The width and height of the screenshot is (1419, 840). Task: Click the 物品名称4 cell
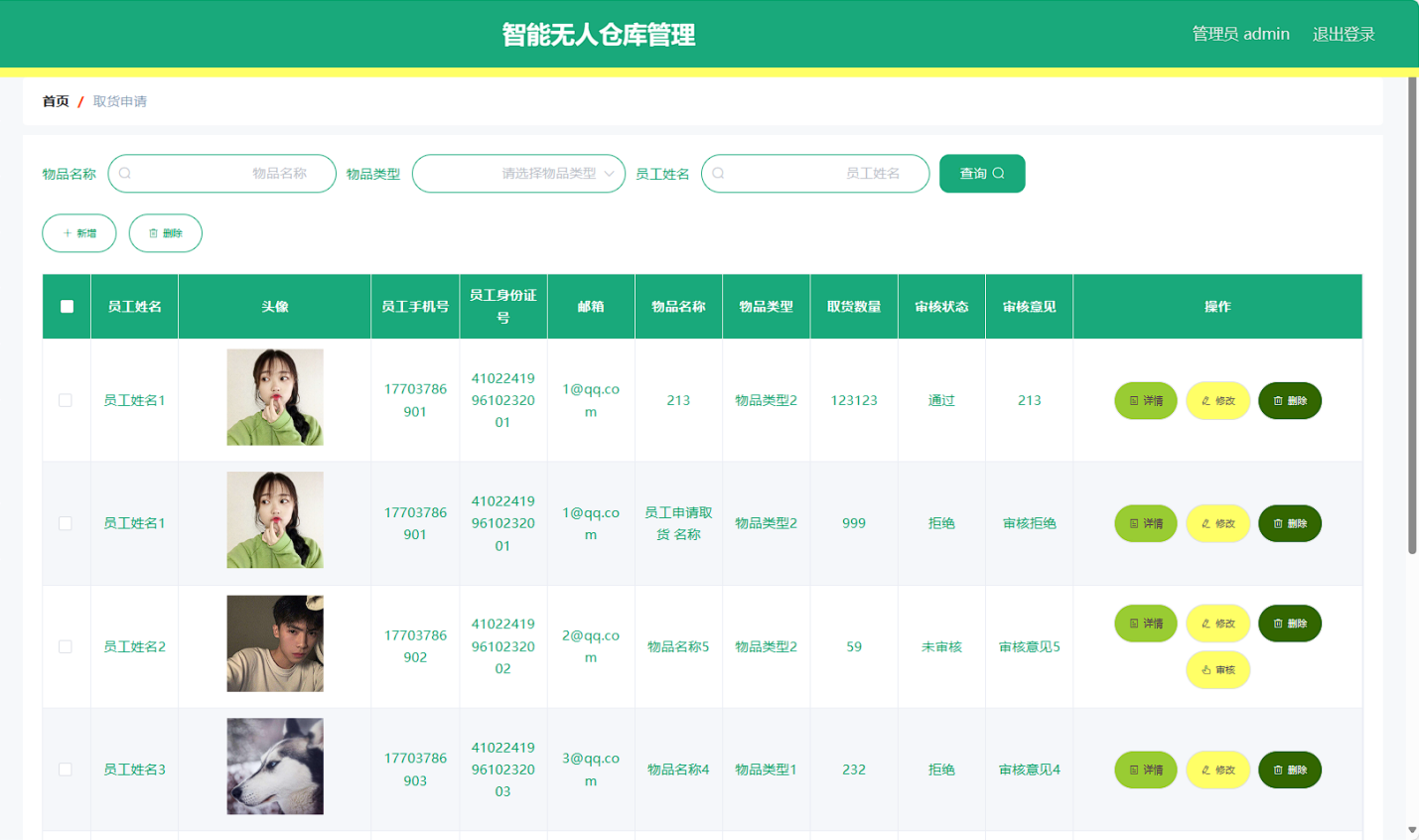[x=678, y=770]
